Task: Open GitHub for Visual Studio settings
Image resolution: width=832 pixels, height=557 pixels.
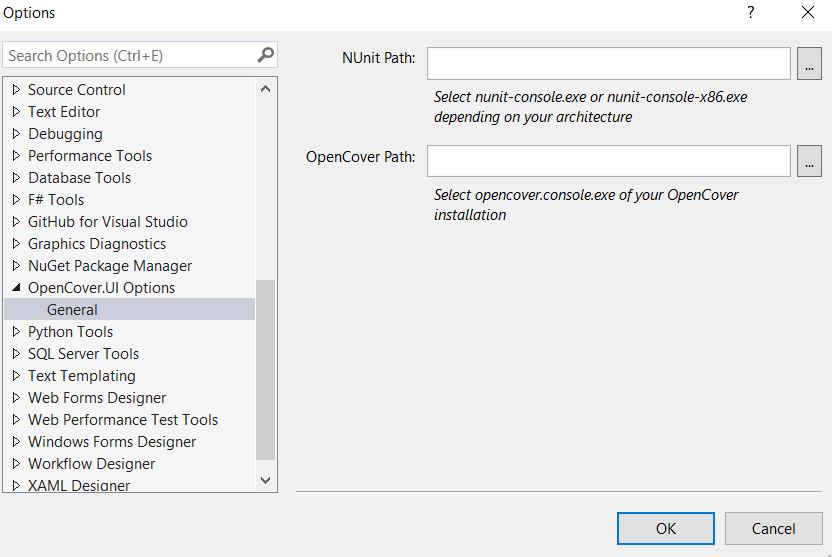Action: pyautogui.click(x=107, y=222)
